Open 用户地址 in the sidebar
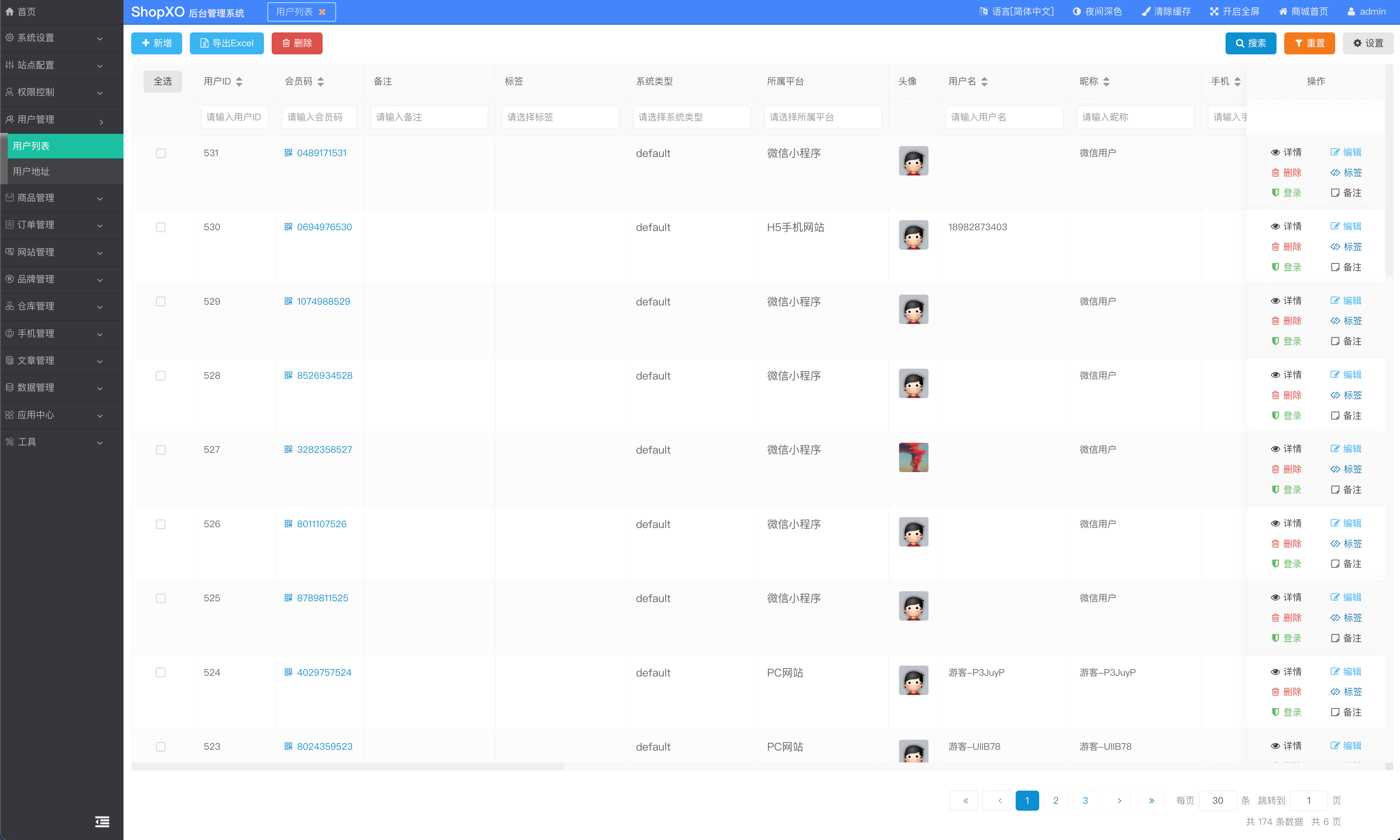Image resolution: width=1400 pixels, height=840 pixels. (x=31, y=172)
